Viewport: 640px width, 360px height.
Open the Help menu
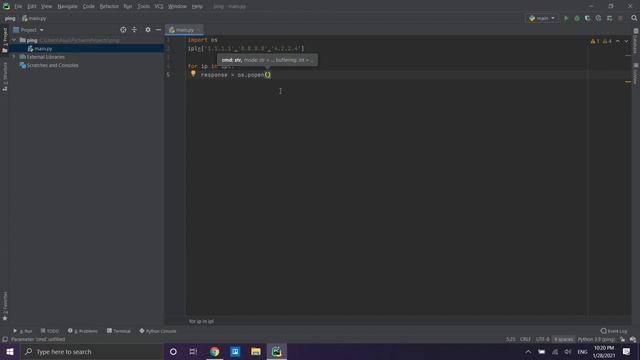point(197,7)
